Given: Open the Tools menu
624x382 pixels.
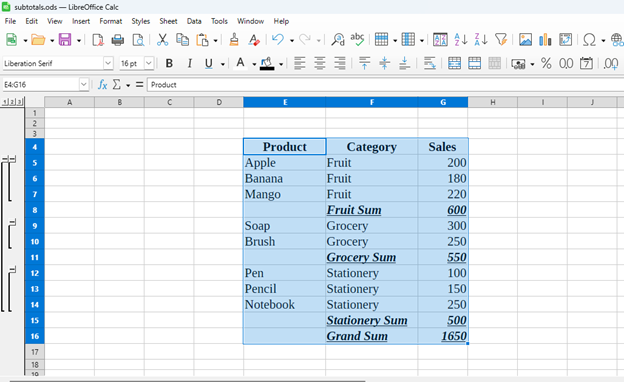Looking at the screenshot, I should point(219,21).
